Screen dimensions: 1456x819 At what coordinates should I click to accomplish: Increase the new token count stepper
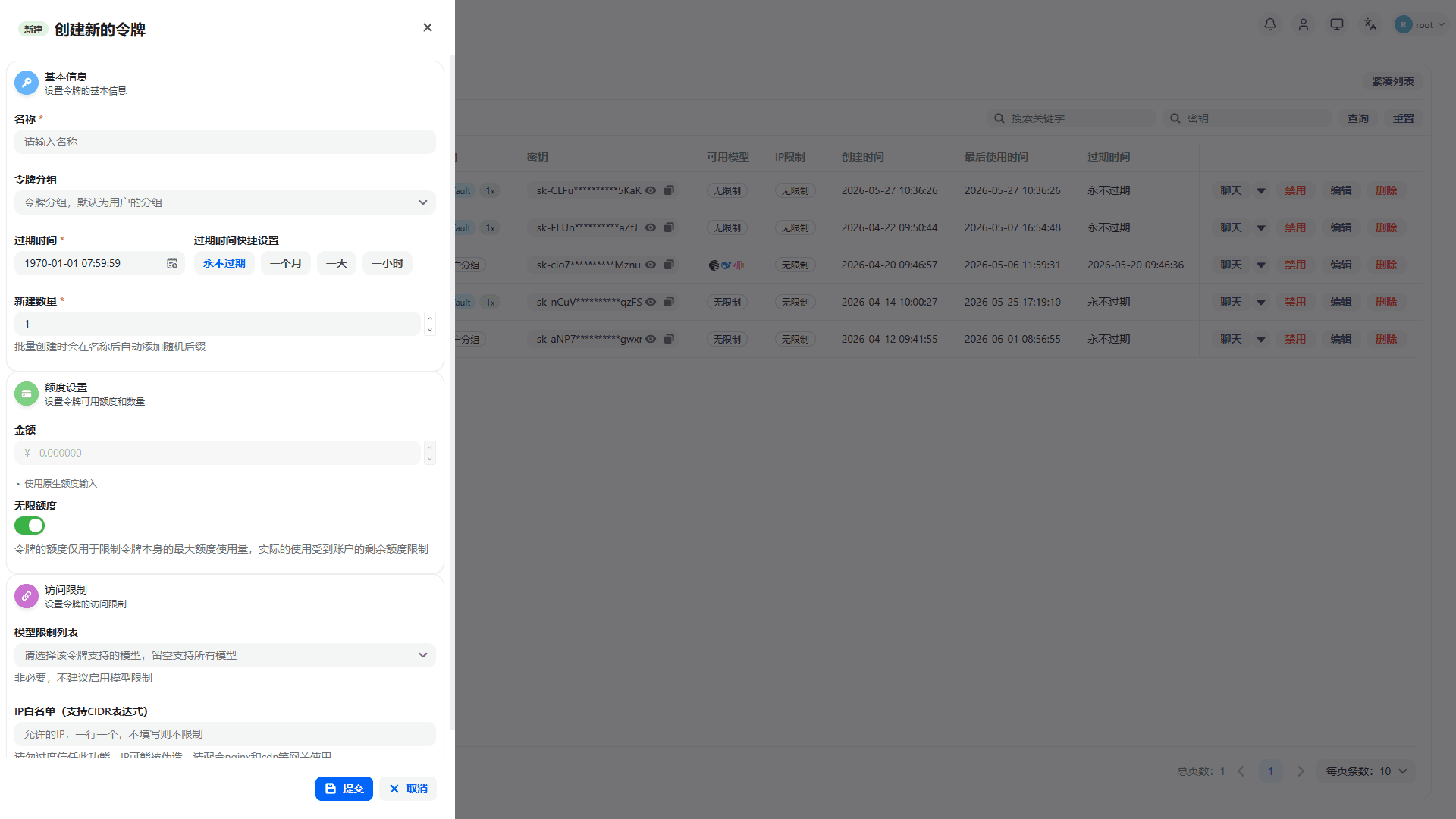430,318
